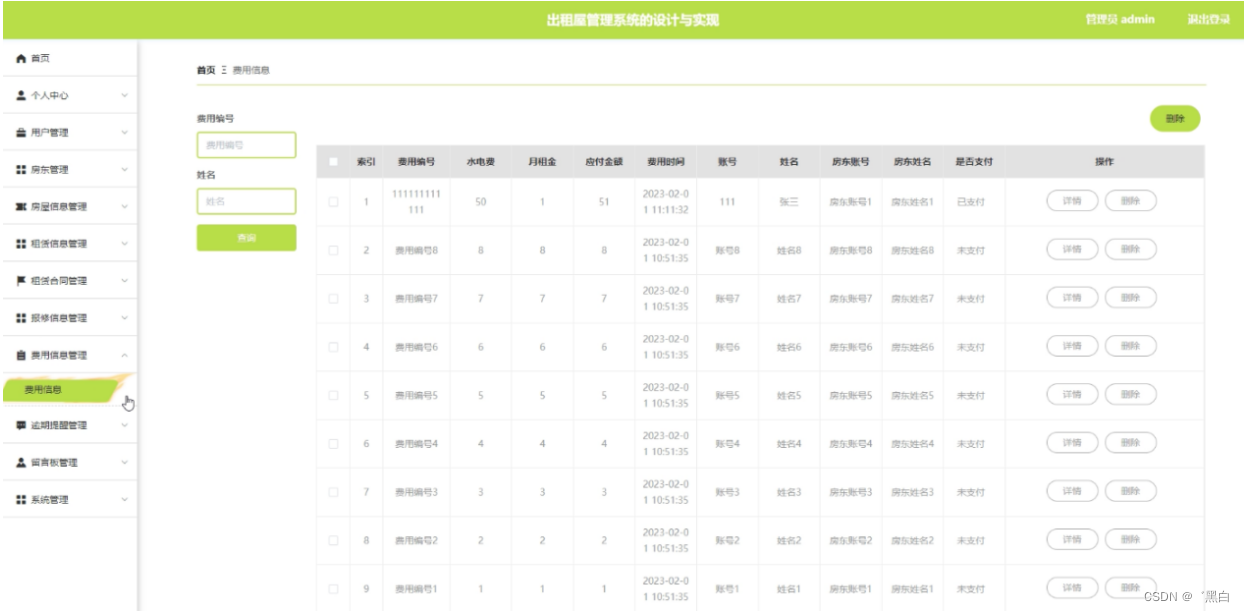The height and width of the screenshot is (612, 1244).
Task: Check the select-all checkbox in table header
Action: point(334,161)
